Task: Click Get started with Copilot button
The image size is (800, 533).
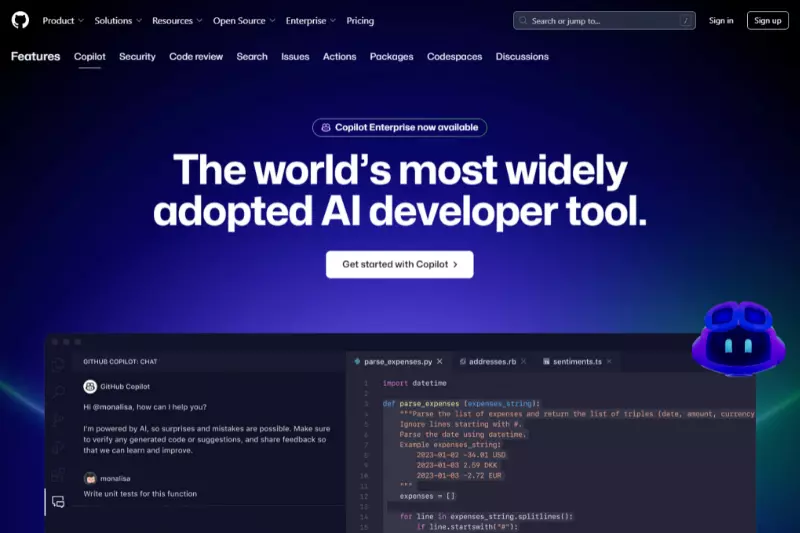Action: pos(399,265)
